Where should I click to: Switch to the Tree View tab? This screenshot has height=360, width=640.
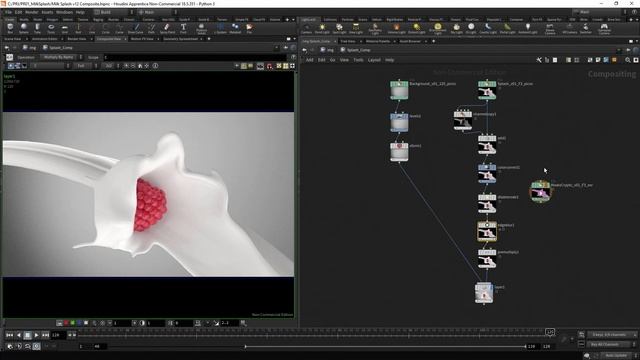coord(348,41)
